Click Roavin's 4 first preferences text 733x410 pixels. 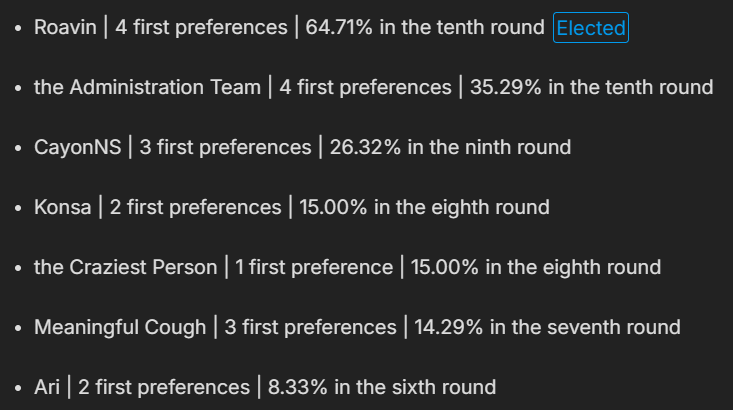(x=201, y=28)
